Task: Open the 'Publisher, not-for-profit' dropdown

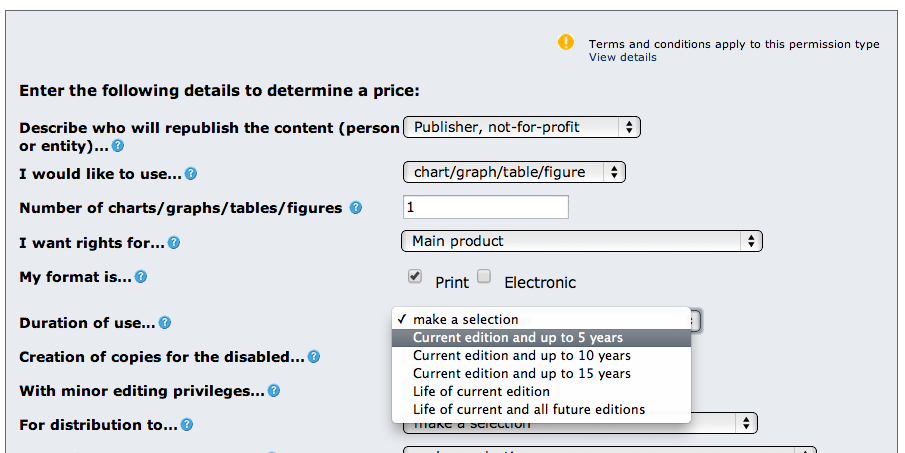Action: click(x=521, y=127)
